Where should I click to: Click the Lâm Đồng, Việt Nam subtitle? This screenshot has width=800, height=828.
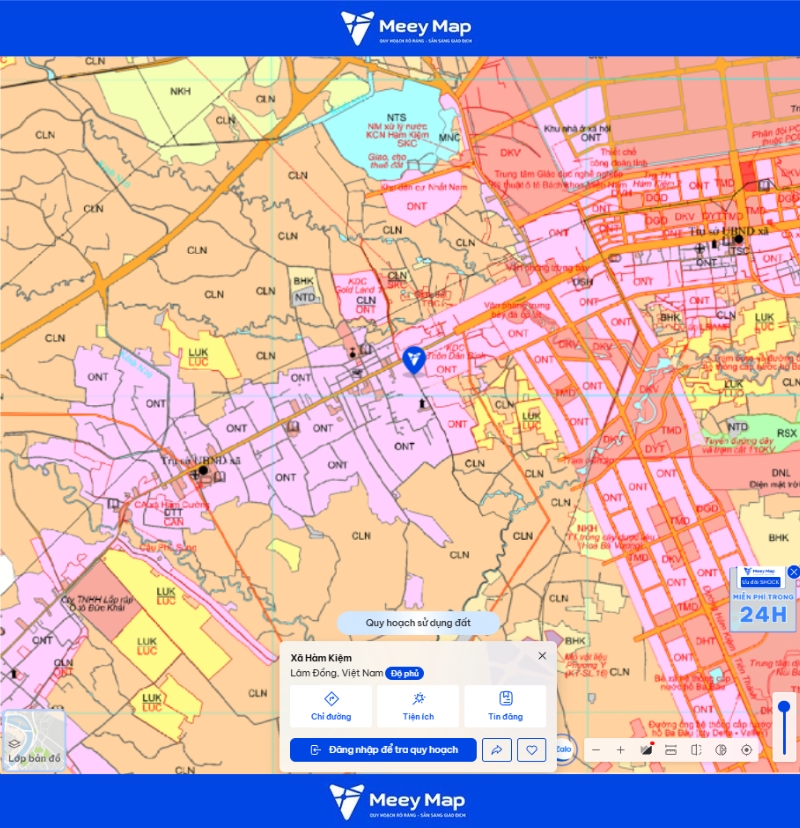337,673
